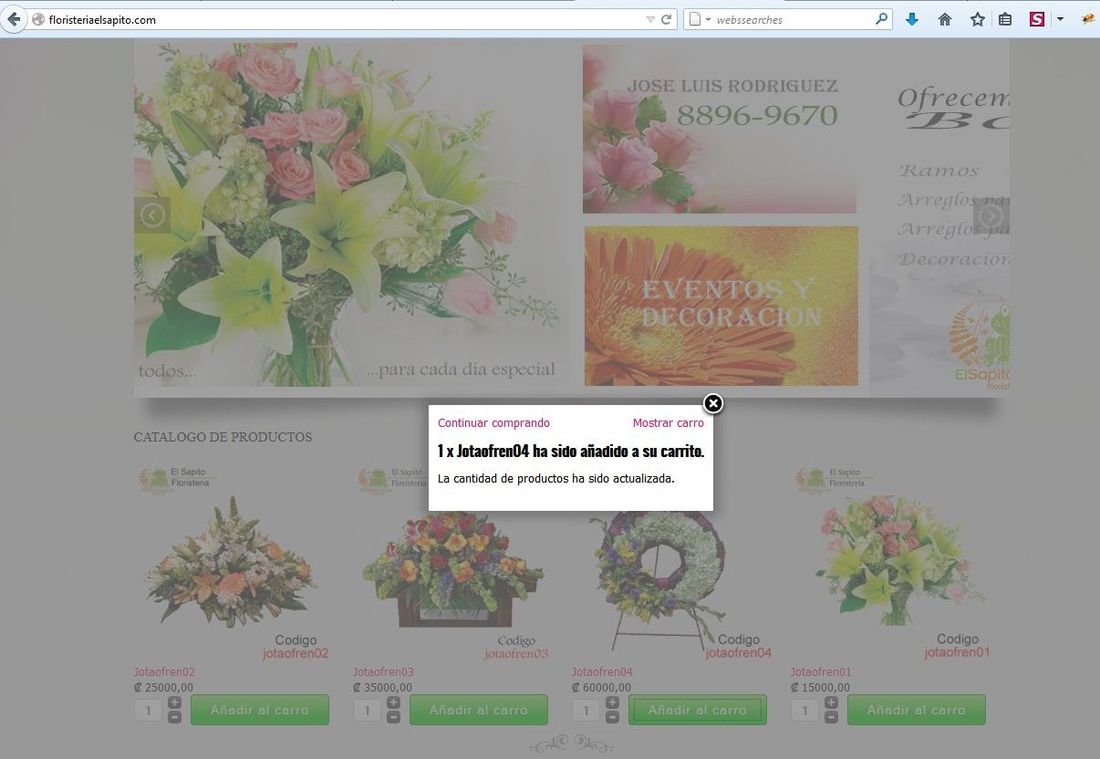Viewport: 1100px width, 759px height.
Task: Open the Jose Luis Rodriguez phone banner
Action: pyautogui.click(x=720, y=129)
